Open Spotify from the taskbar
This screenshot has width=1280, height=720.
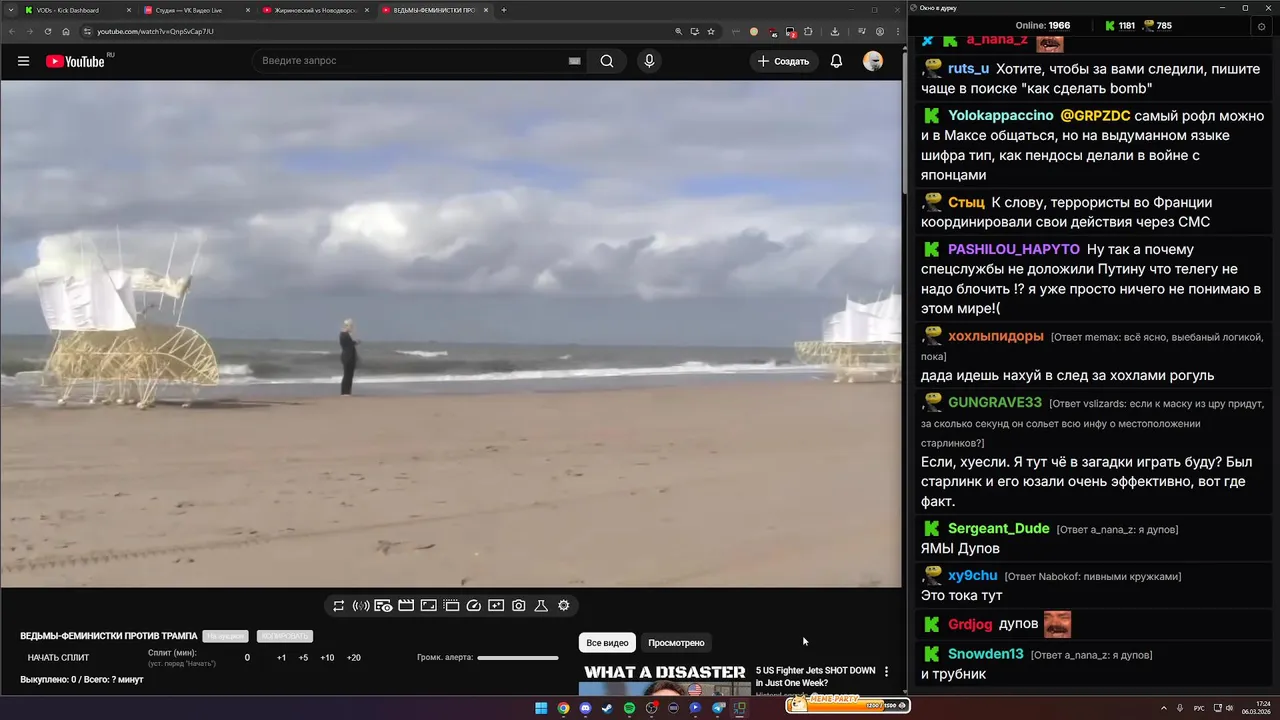(x=629, y=708)
